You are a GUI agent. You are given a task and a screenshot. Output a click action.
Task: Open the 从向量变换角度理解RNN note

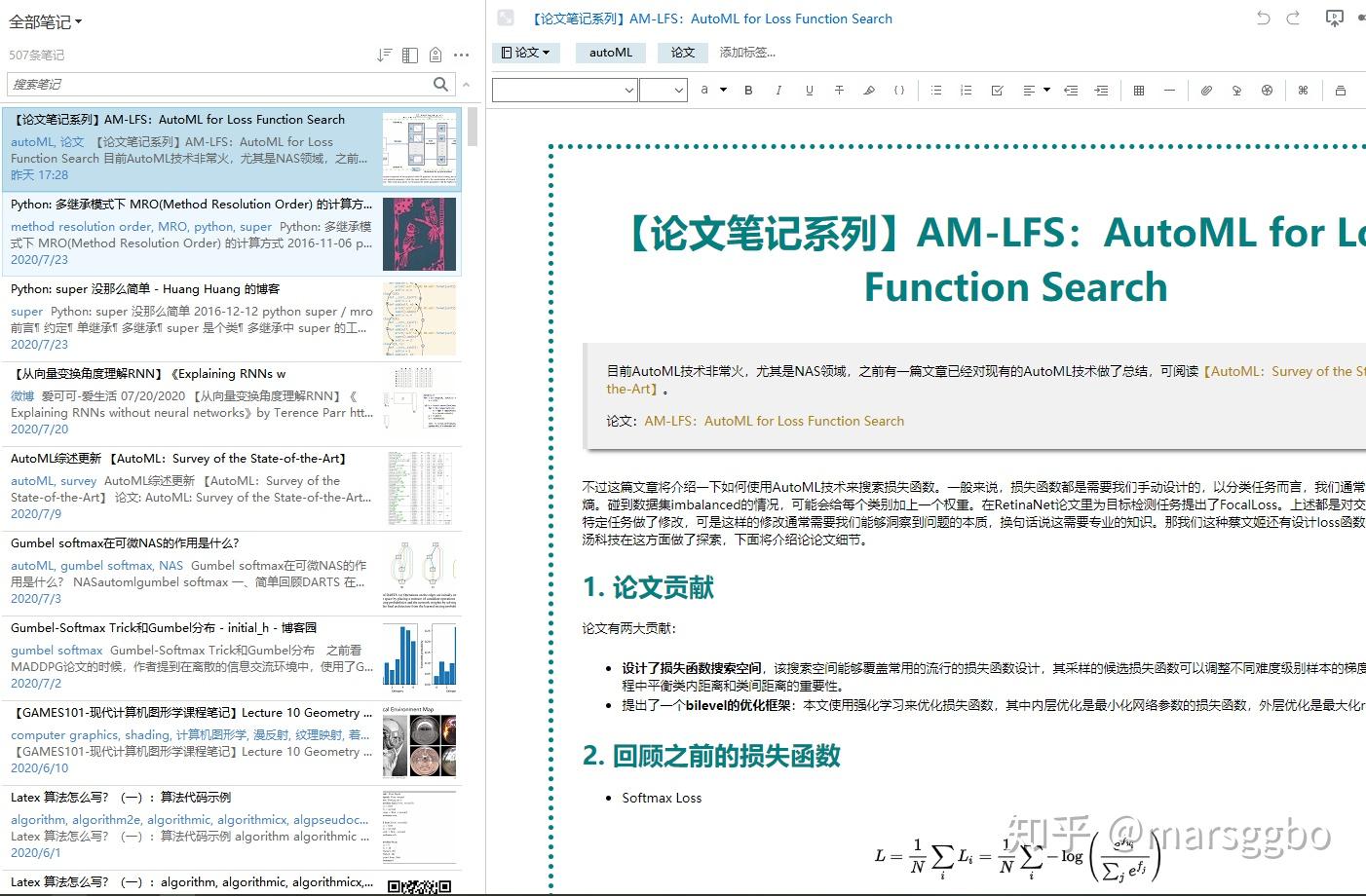pyautogui.click(x=232, y=403)
